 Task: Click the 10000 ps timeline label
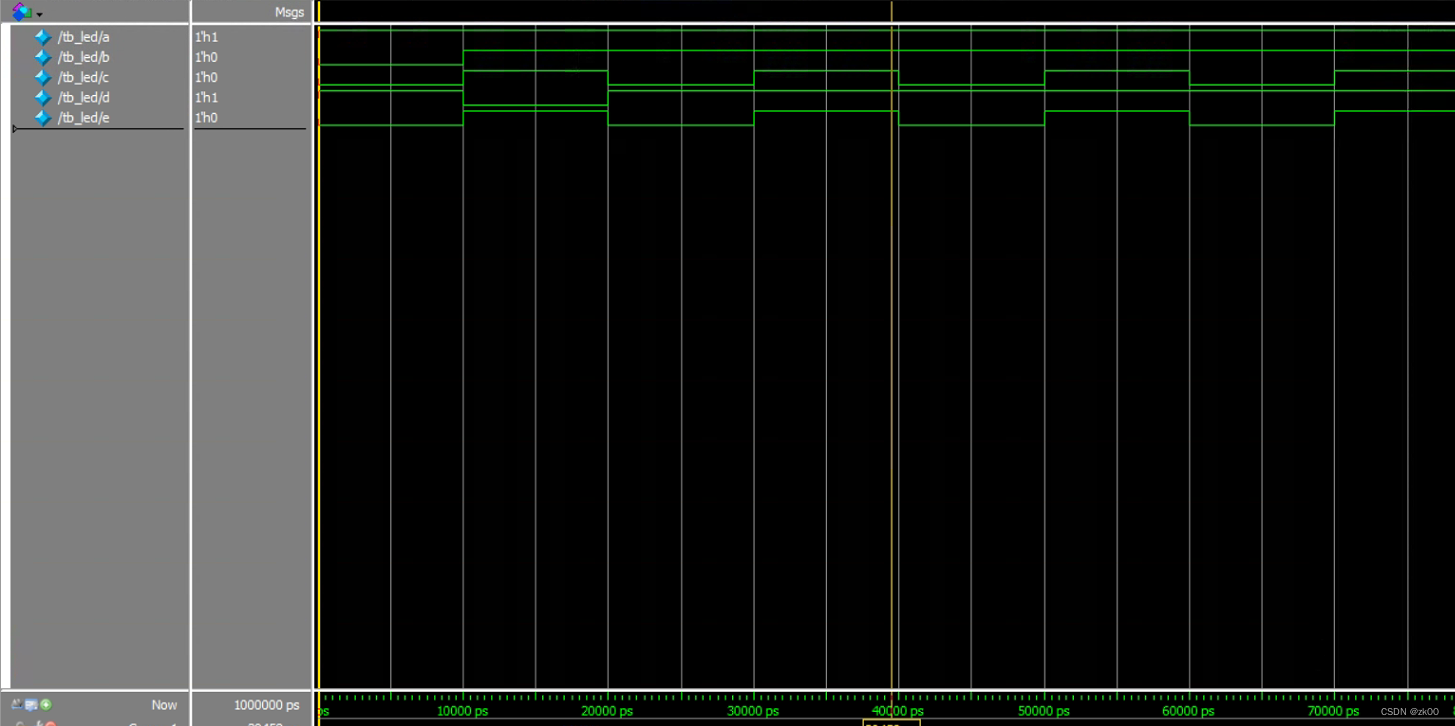462,711
